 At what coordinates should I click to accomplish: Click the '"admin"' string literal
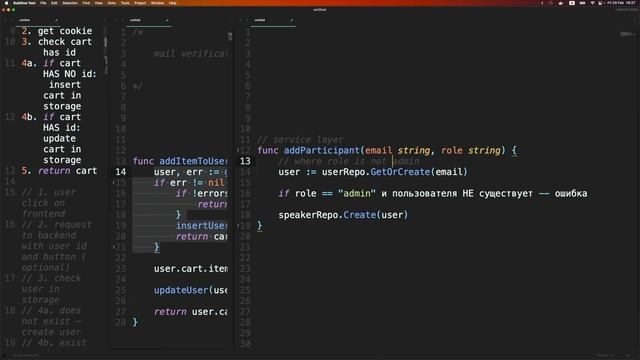click(357, 193)
